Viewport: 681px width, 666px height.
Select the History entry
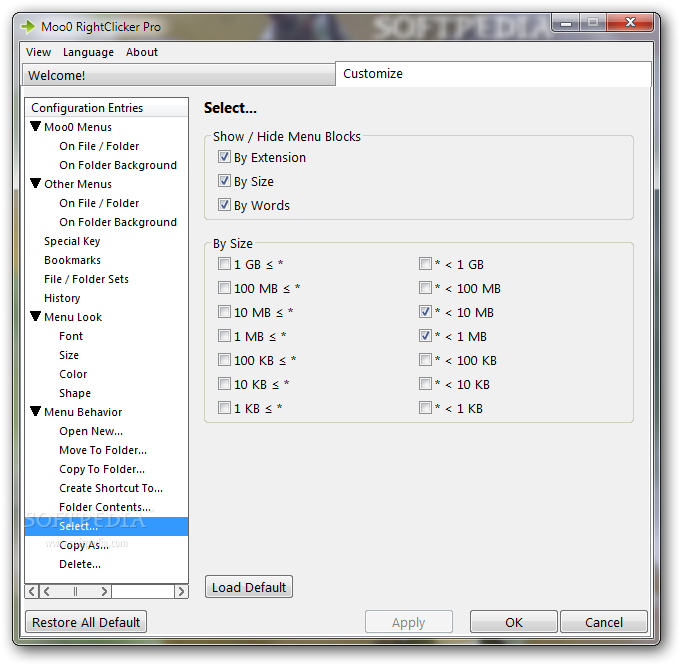[62, 298]
